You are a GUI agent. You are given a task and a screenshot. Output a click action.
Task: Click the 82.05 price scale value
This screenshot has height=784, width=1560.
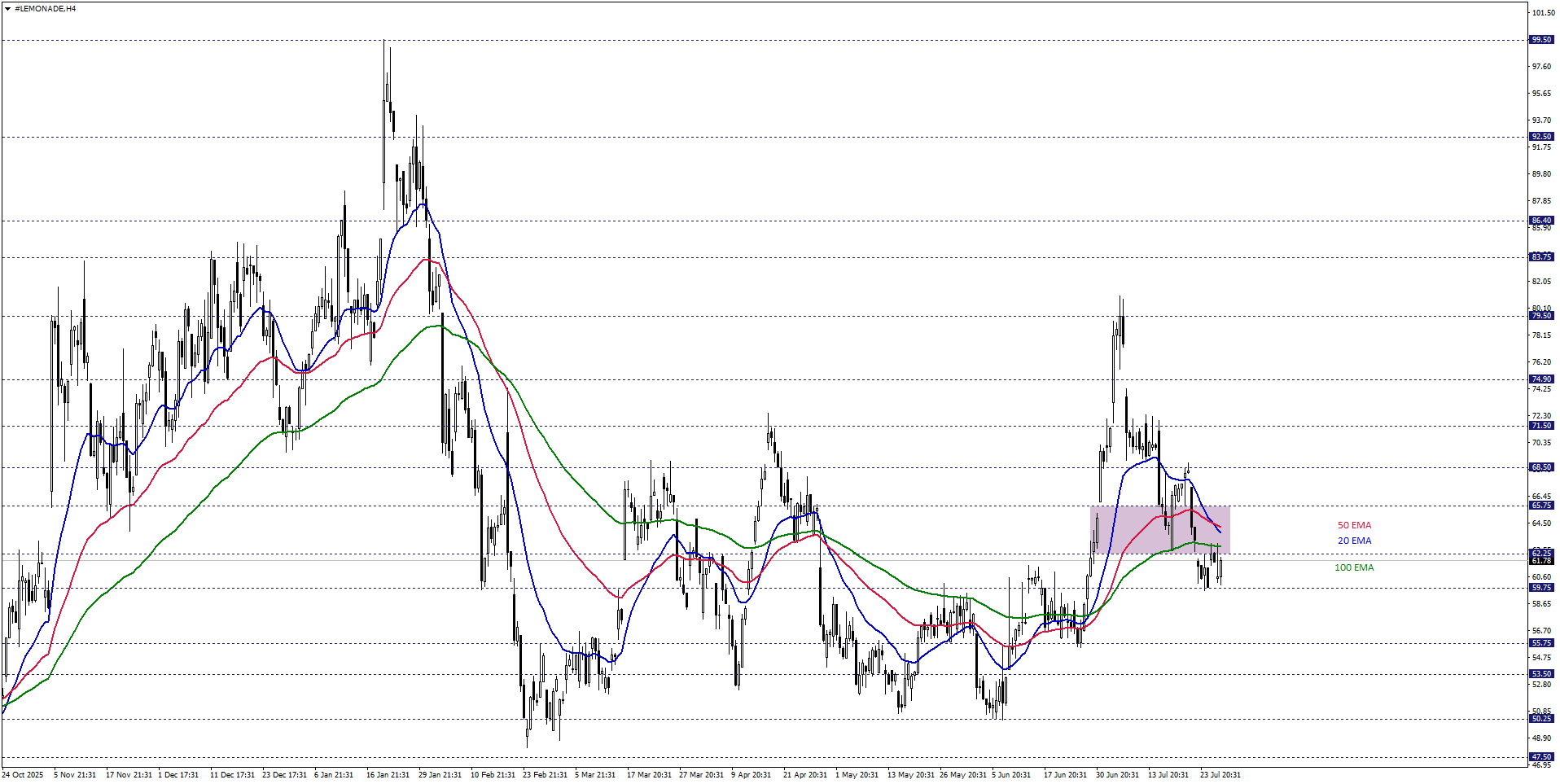point(1541,282)
